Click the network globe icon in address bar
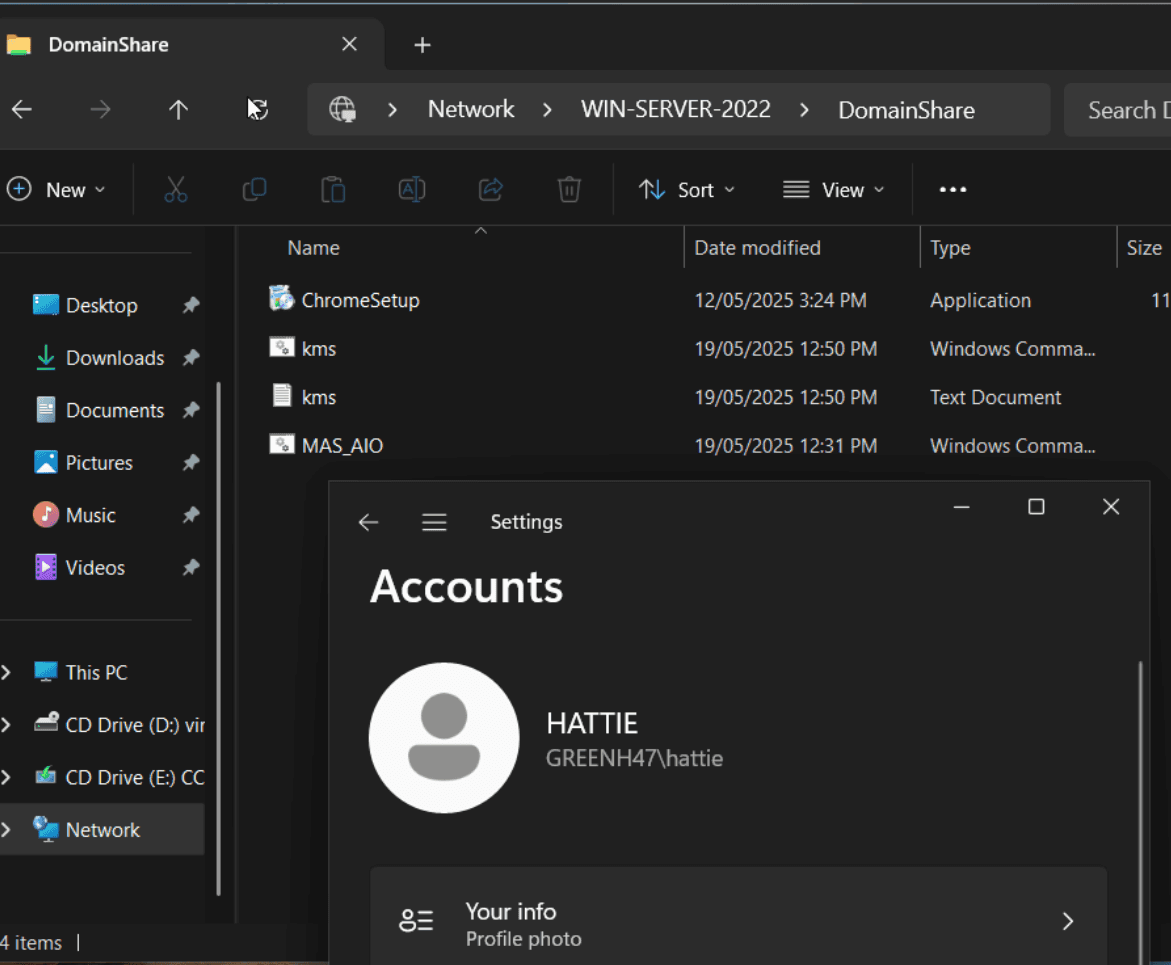 pos(343,110)
